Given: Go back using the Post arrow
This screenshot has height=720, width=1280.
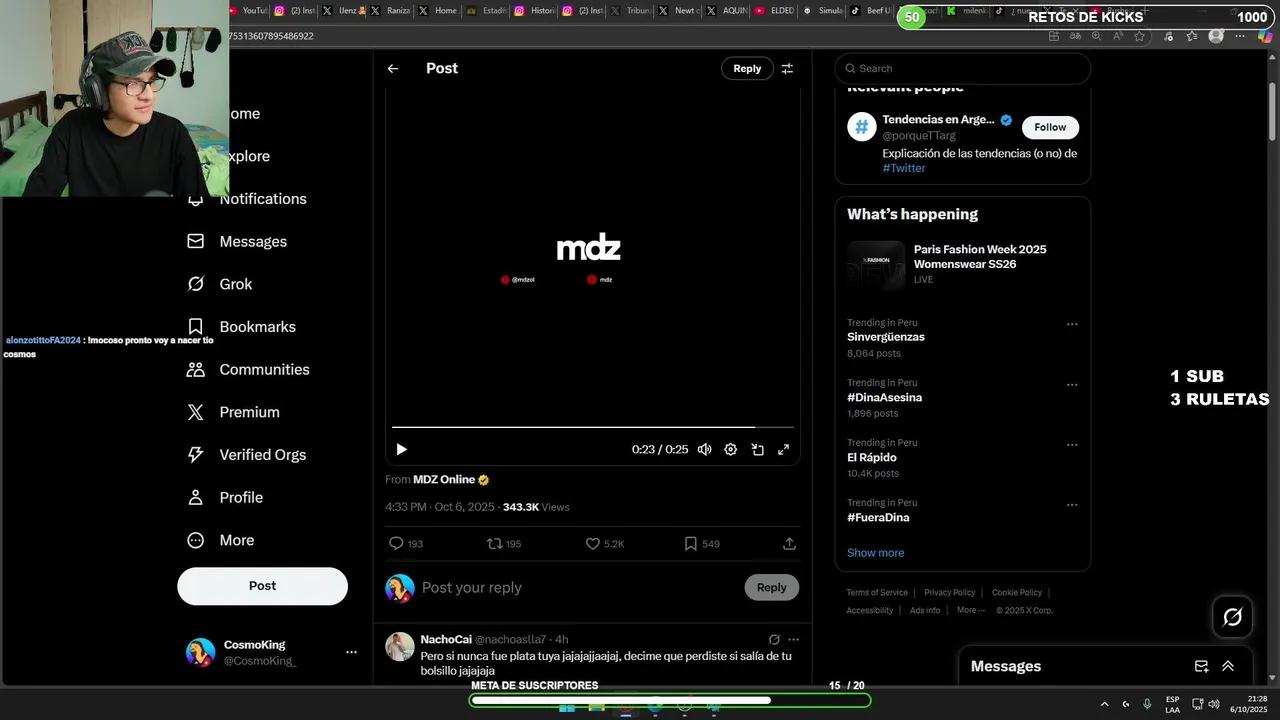Looking at the screenshot, I should click(393, 69).
